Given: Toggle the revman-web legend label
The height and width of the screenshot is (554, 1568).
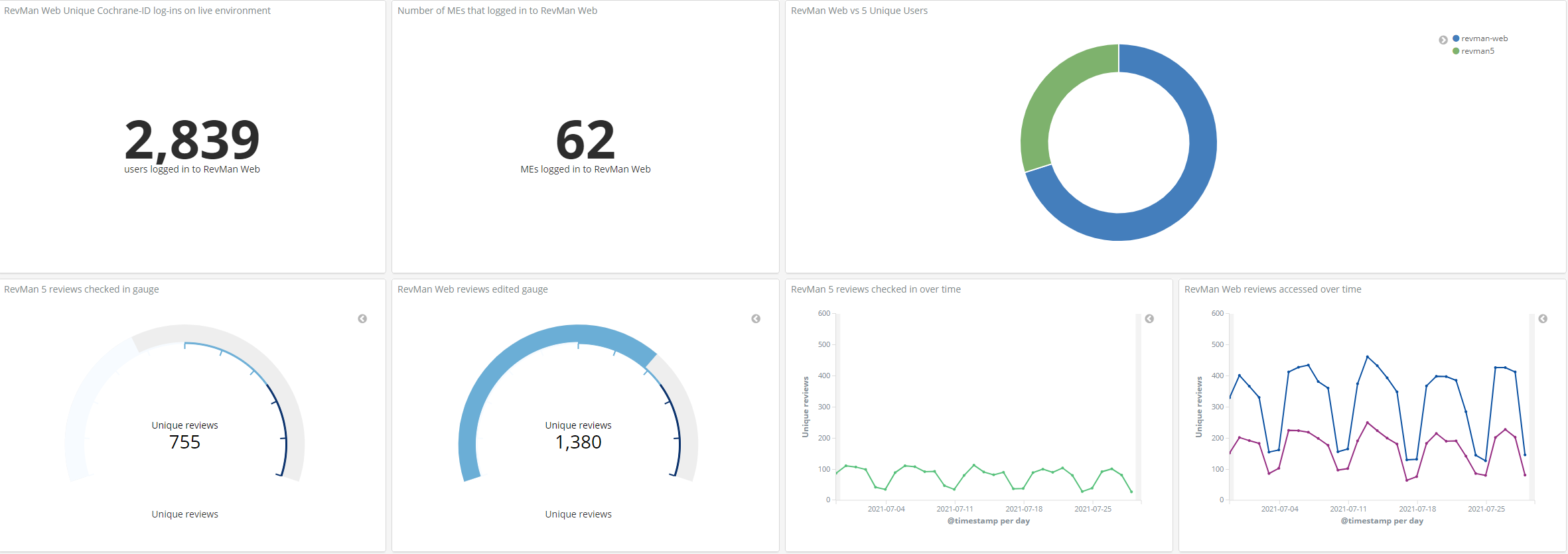Looking at the screenshot, I should (1484, 38).
